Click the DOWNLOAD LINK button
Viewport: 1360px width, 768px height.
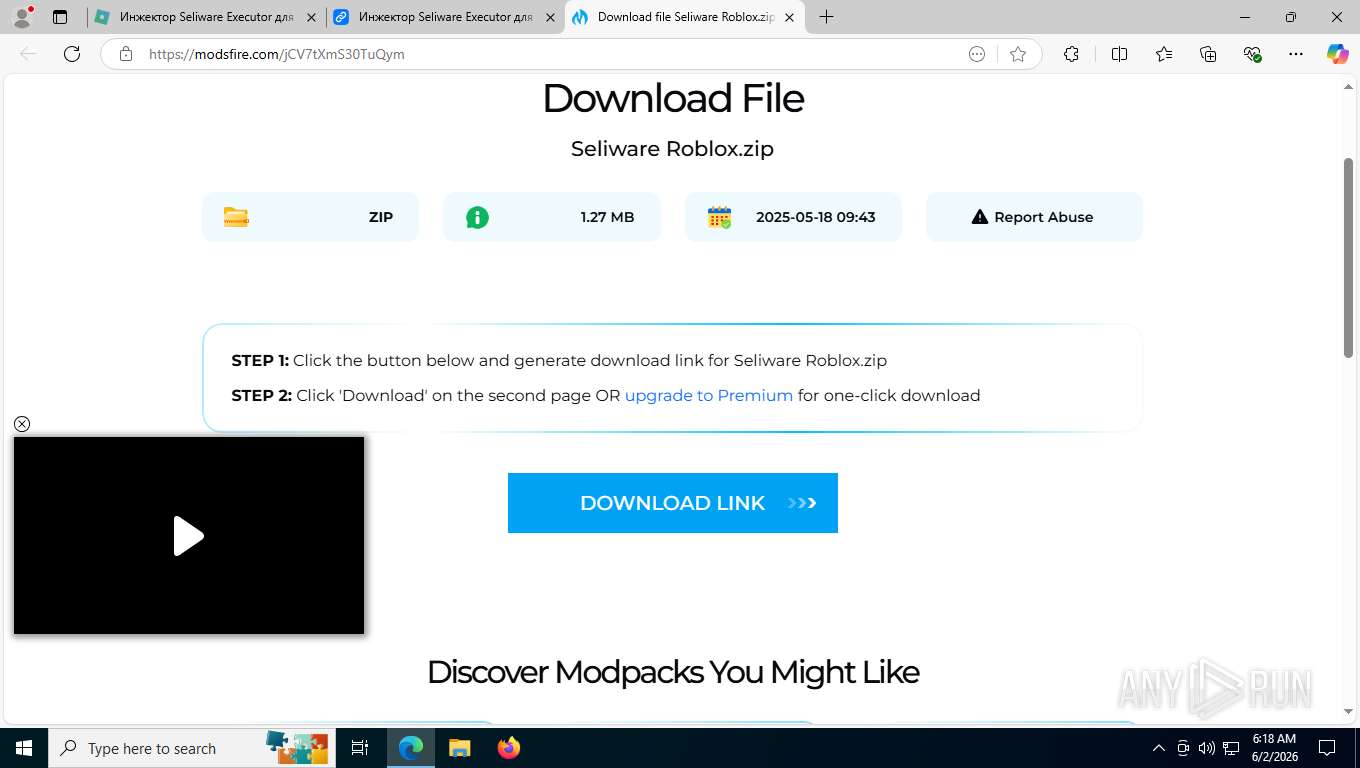click(673, 503)
